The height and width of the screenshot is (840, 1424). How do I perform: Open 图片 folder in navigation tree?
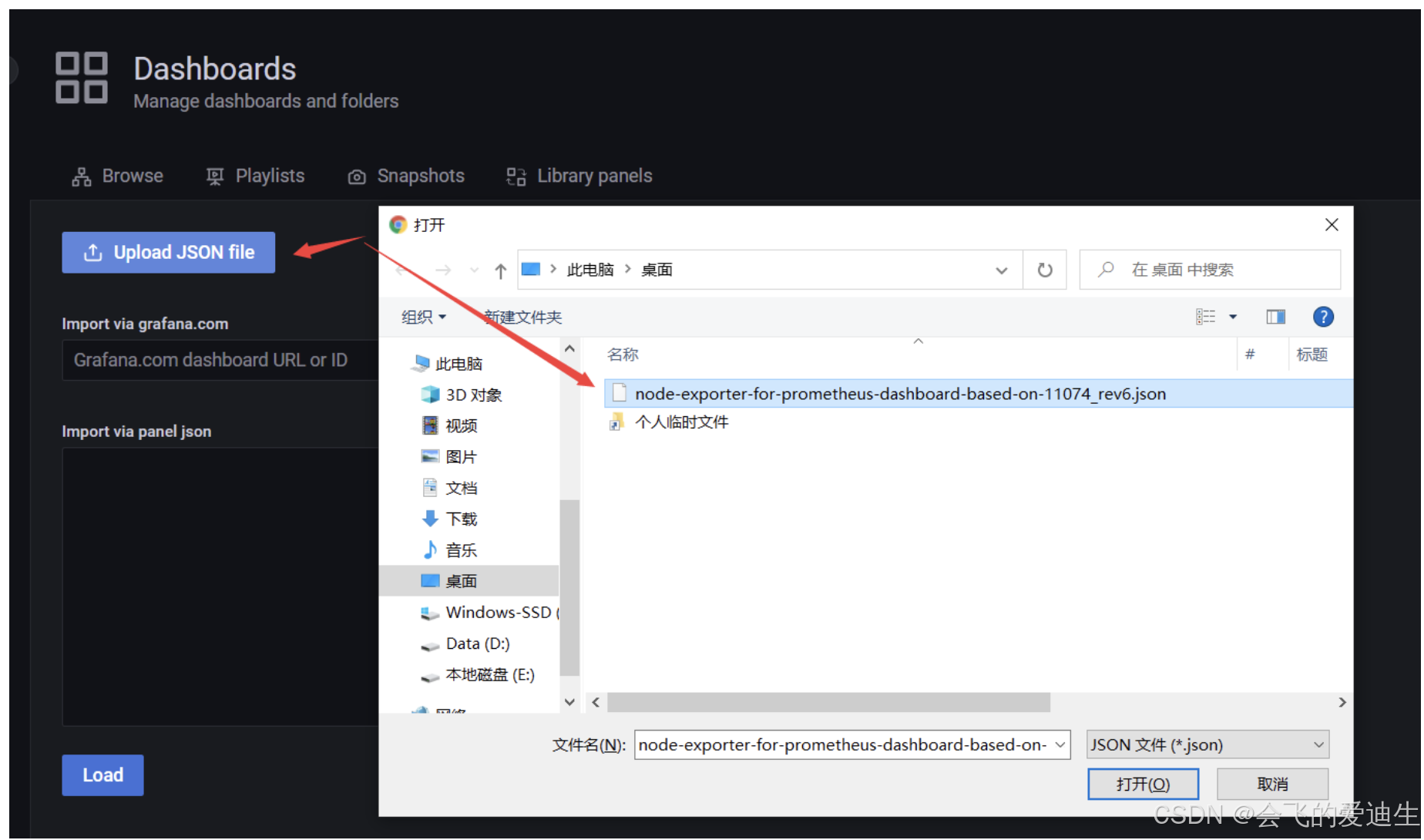tap(449, 457)
